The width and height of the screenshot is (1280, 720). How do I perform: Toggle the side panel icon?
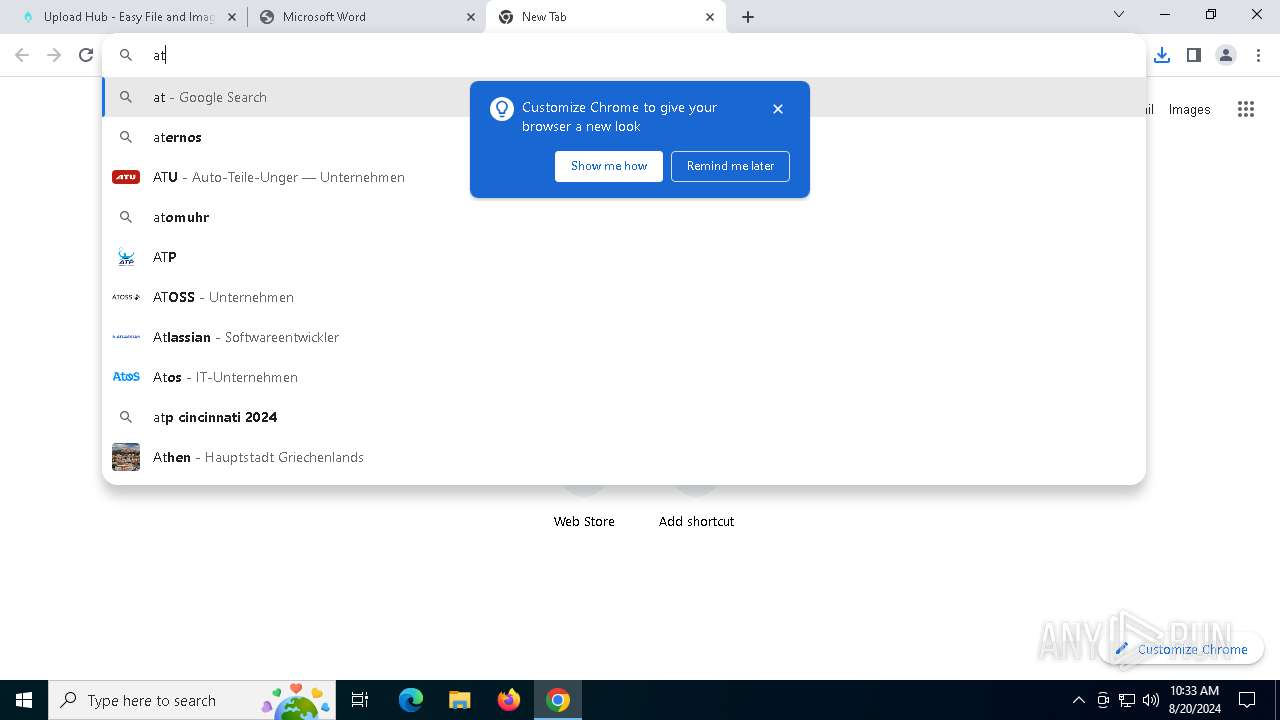pos(1194,55)
